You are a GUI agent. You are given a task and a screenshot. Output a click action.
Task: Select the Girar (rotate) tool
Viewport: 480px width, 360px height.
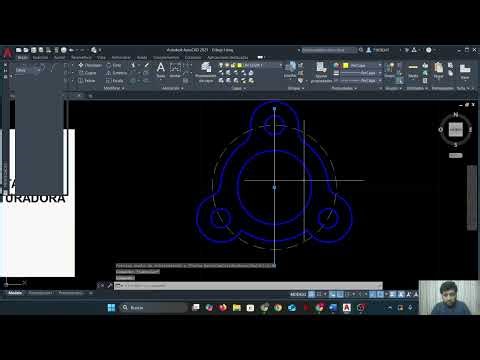coord(114,65)
